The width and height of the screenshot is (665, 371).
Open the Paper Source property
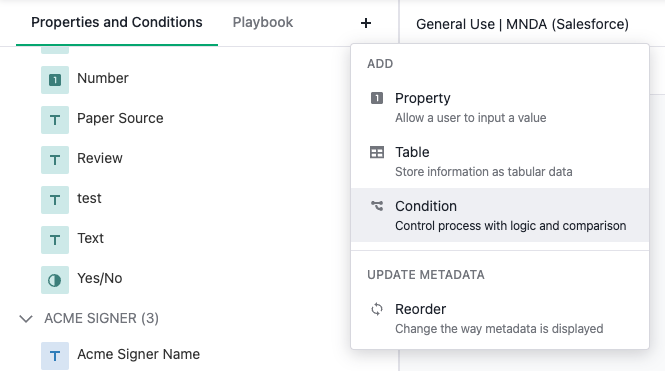(120, 118)
